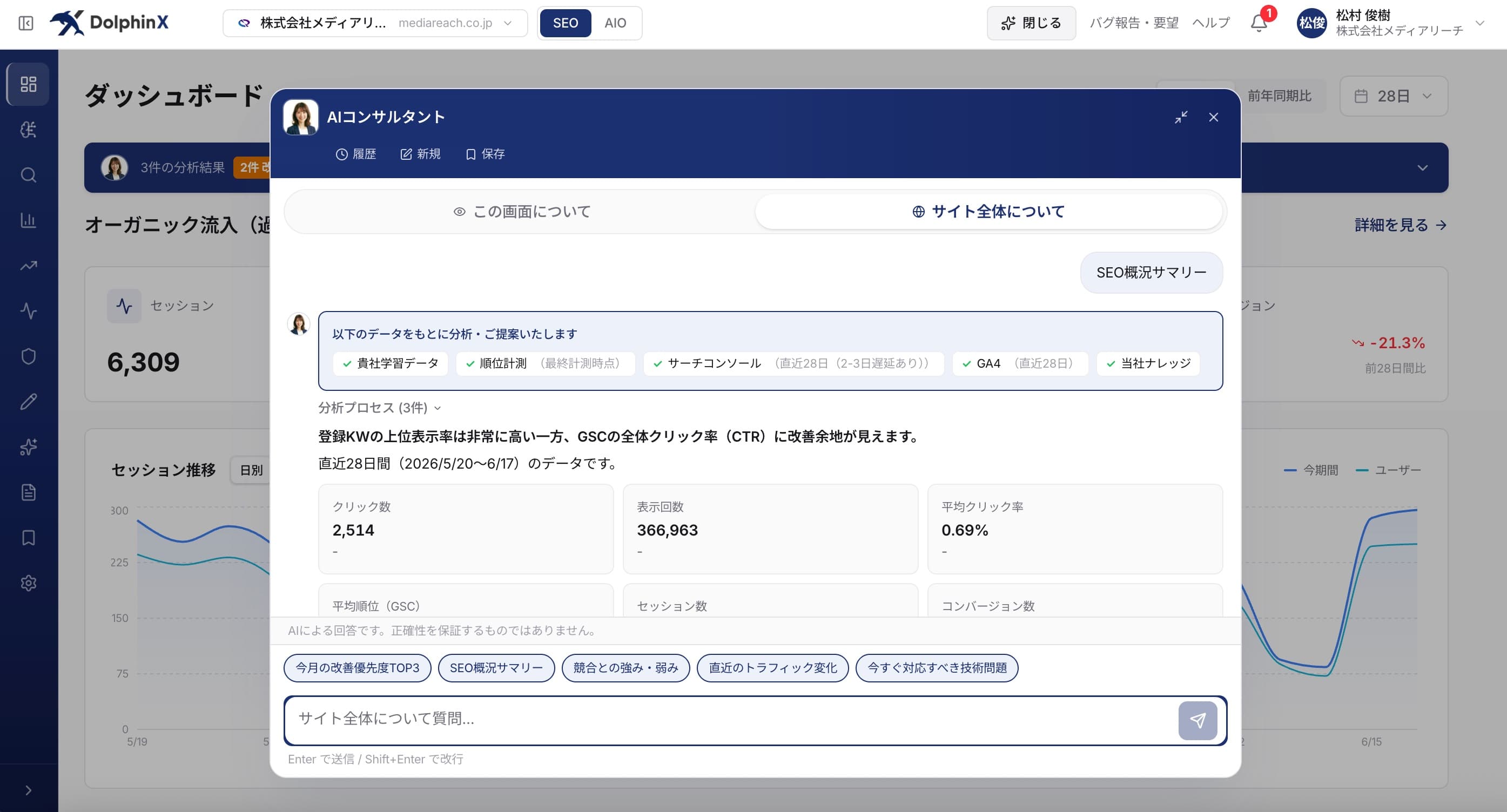The width and height of the screenshot is (1507, 812).
Task: Switch to この画面について tab
Action: click(522, 212)
